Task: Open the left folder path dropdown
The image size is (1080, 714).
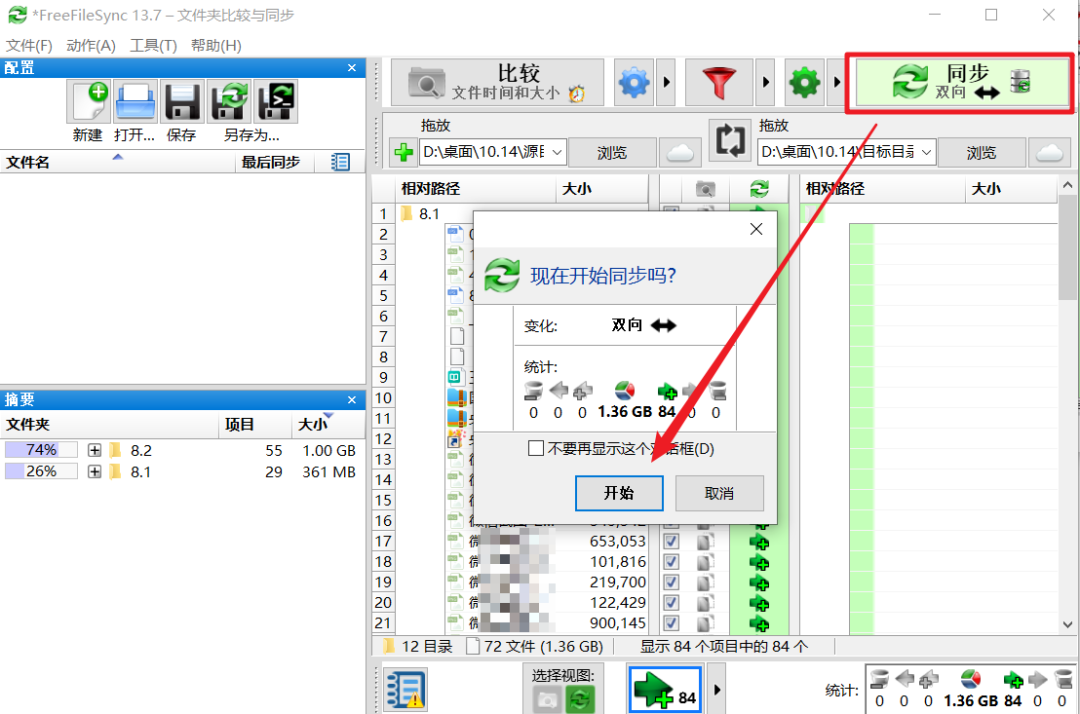Action: tap(557, 152)
